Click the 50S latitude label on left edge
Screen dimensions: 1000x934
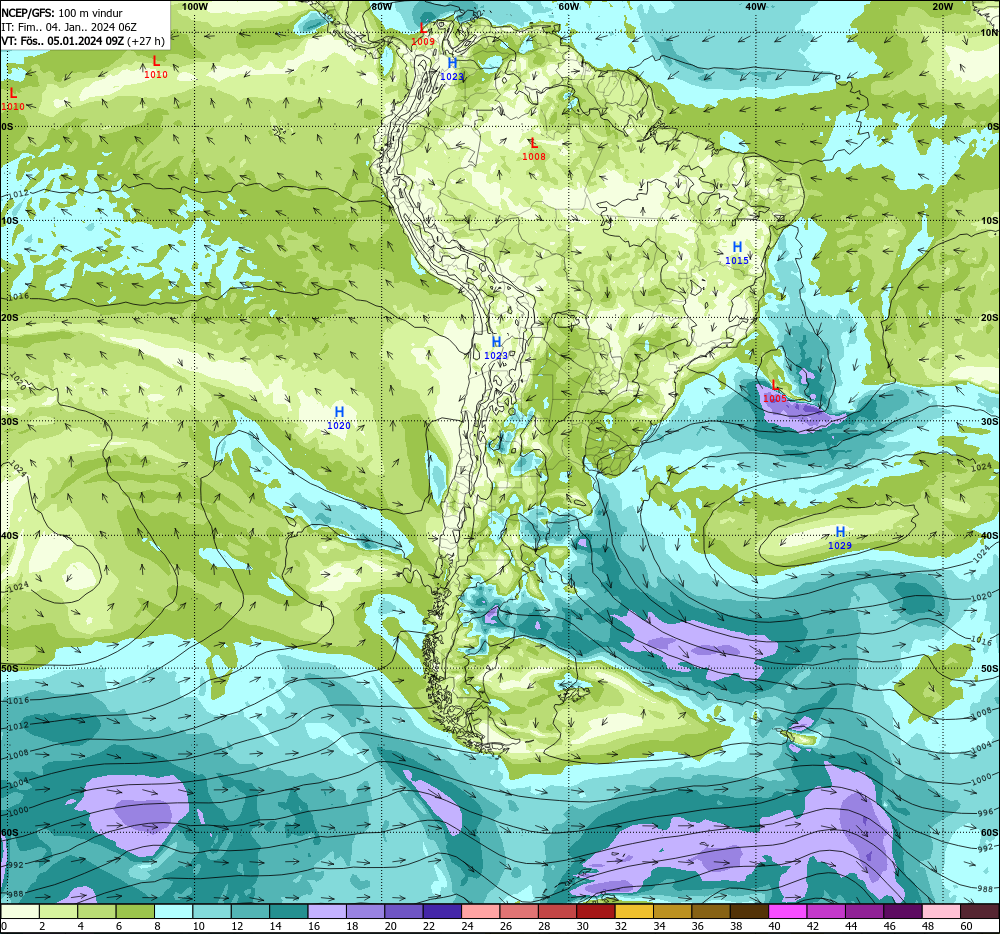pos(10,668)
